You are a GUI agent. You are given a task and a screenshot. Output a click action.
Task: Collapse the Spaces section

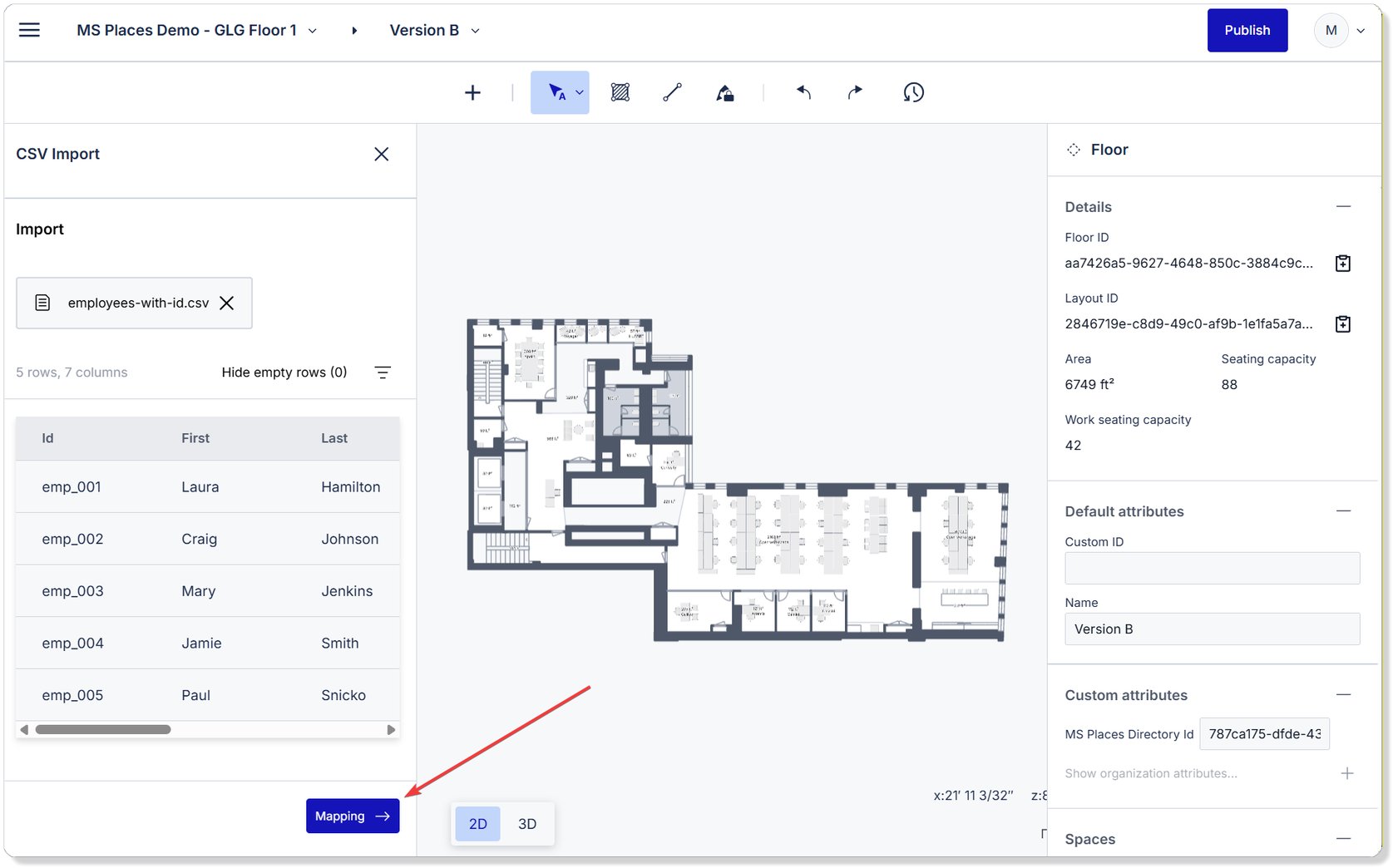tap(1346, 839)
